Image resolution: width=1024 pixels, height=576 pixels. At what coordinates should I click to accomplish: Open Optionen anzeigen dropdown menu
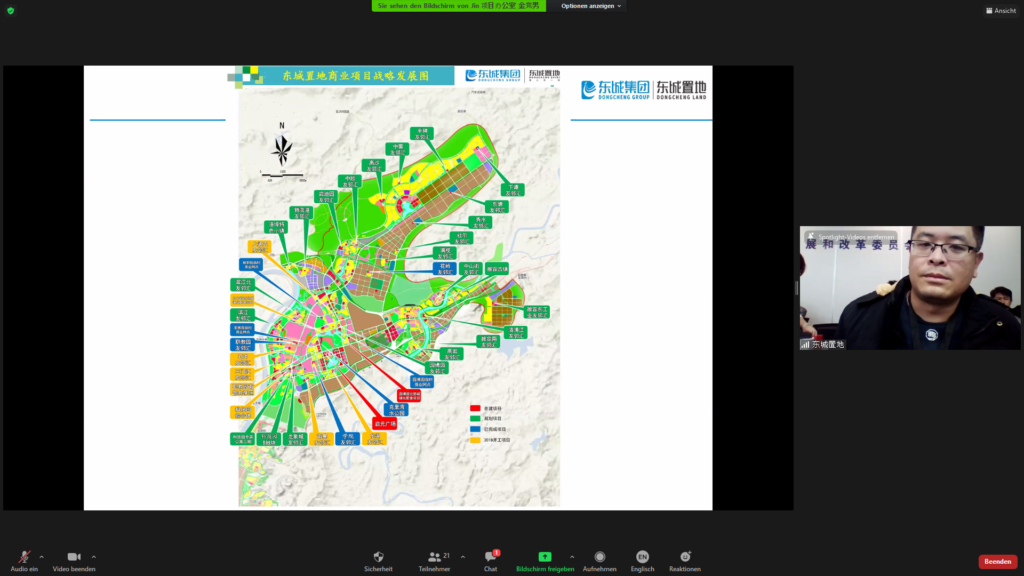click(x=590, y=6)
